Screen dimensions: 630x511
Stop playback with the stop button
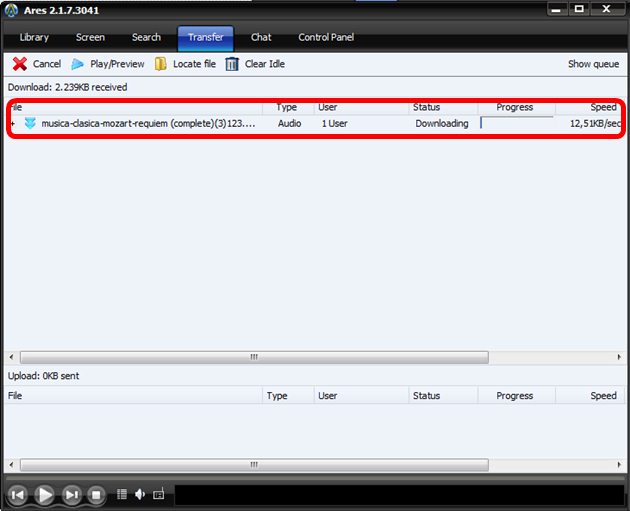pyautogui.click(x=96, y=495)
